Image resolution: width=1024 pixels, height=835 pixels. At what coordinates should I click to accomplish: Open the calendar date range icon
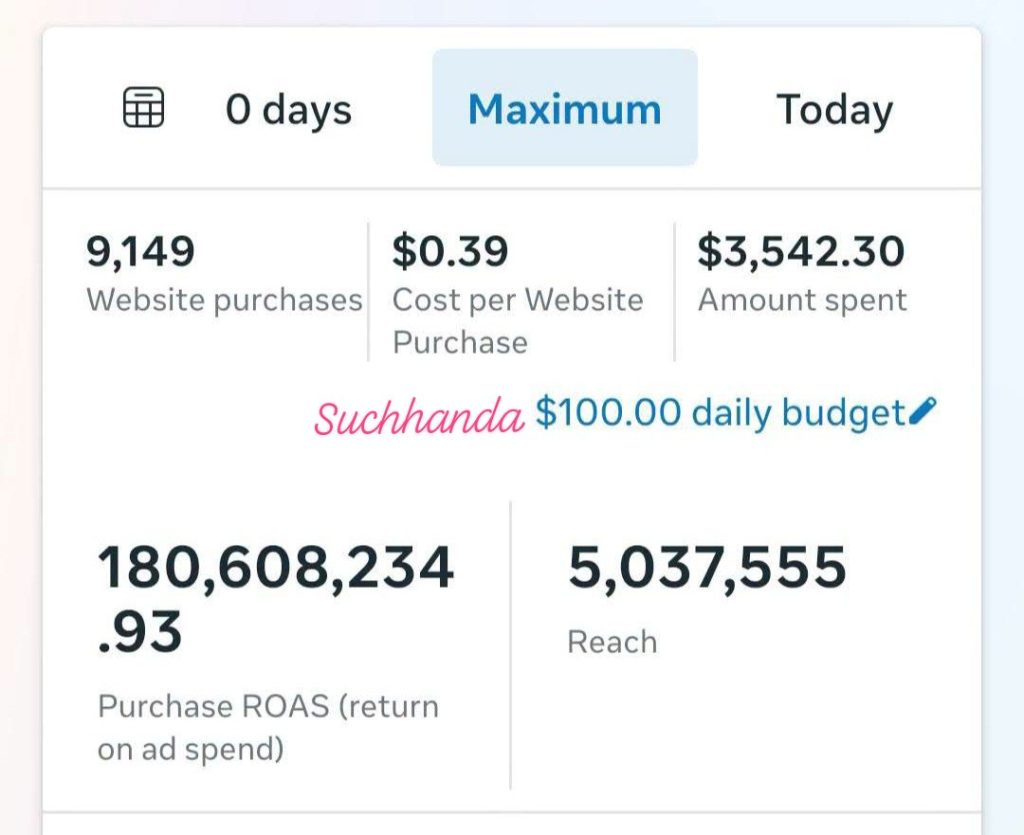144,107
